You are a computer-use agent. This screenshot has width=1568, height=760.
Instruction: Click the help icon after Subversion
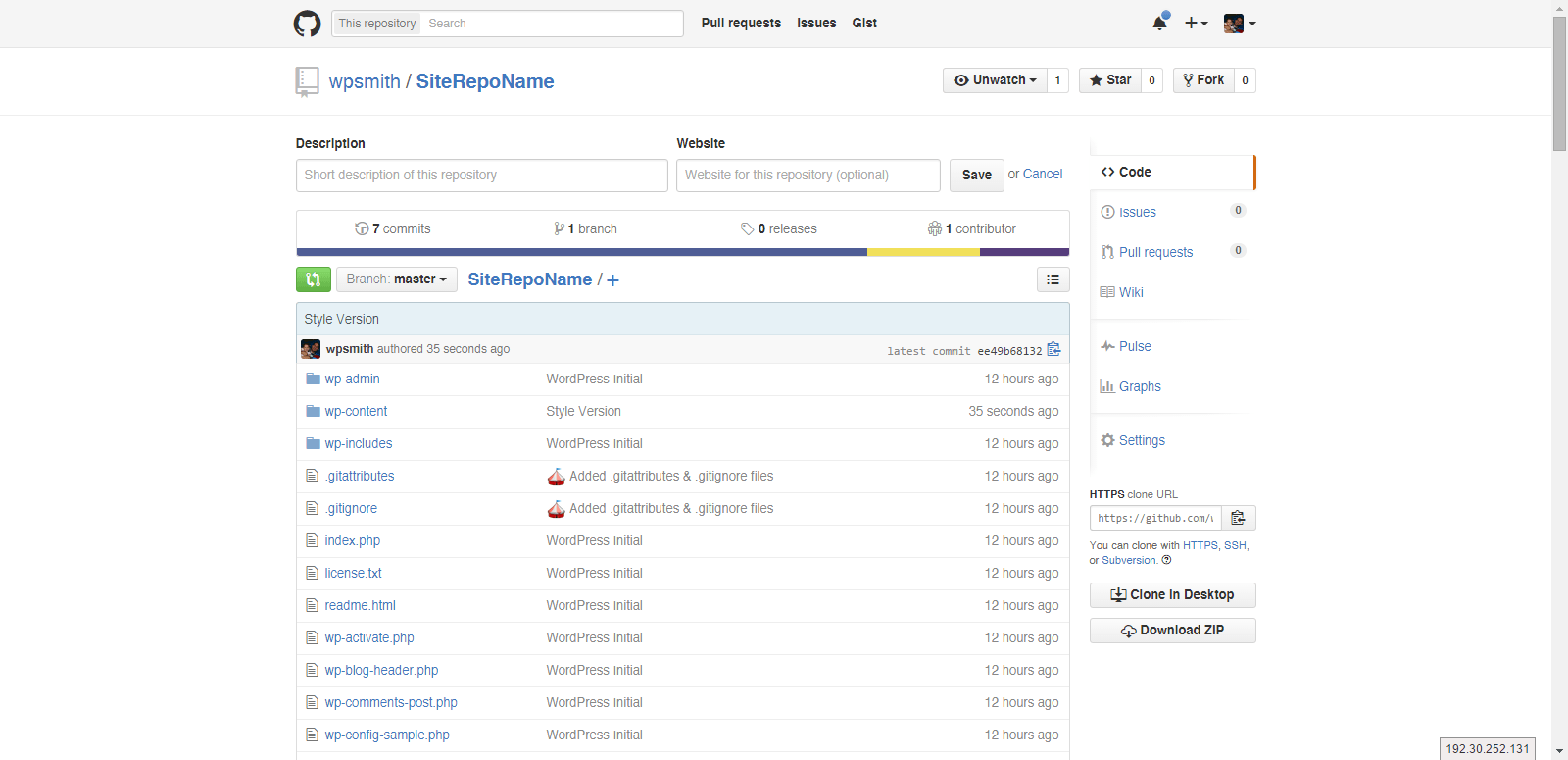coord(1166,560)
